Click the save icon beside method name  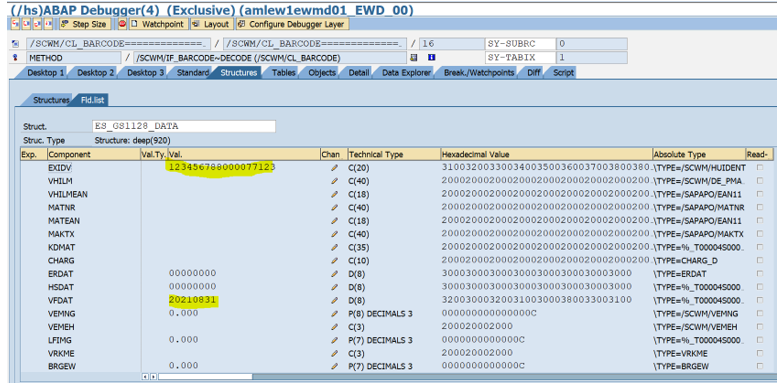[413, 58]
